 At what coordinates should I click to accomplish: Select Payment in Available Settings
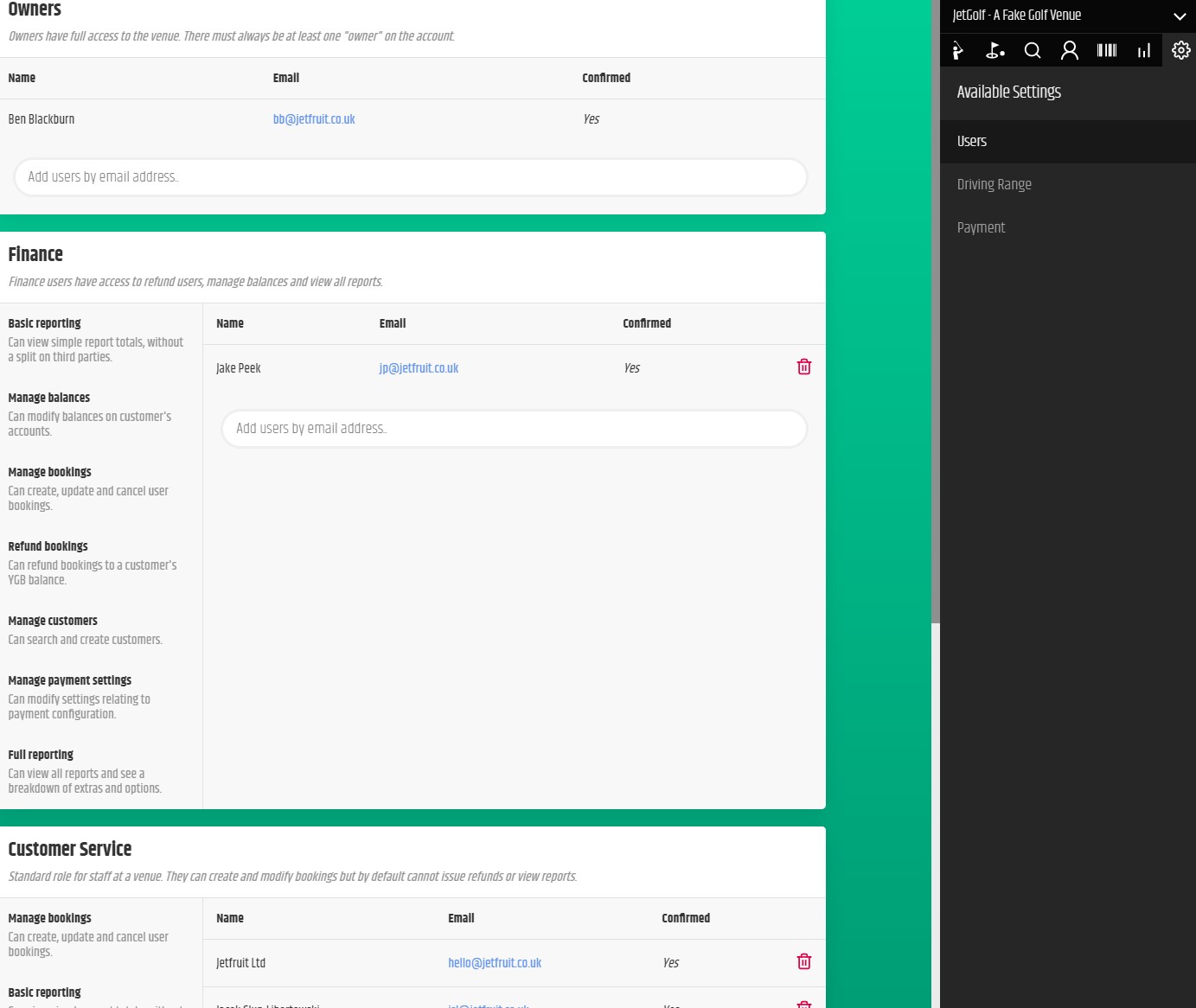[x=1068, y=228]
